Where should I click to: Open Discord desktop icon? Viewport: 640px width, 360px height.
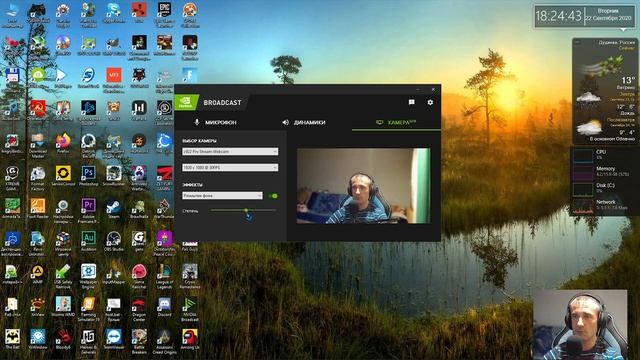tap(164, 307)
